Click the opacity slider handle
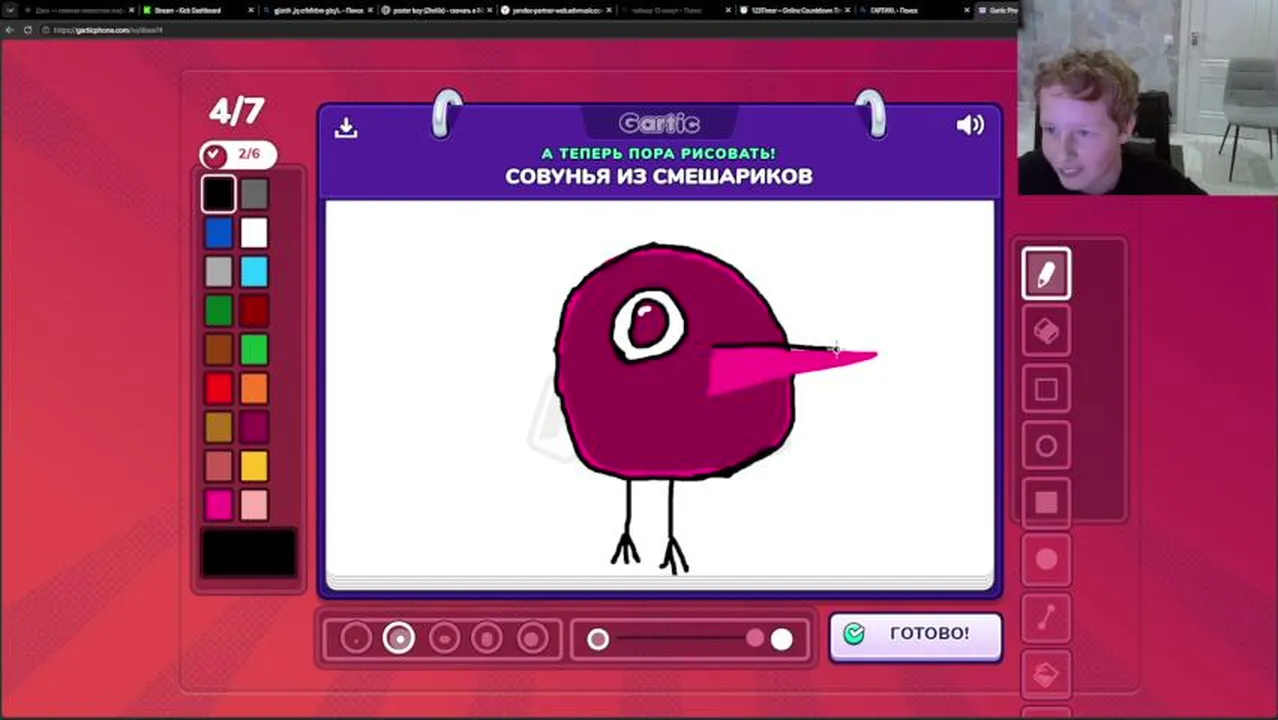Screen dimensions: 1278x720 781,639
